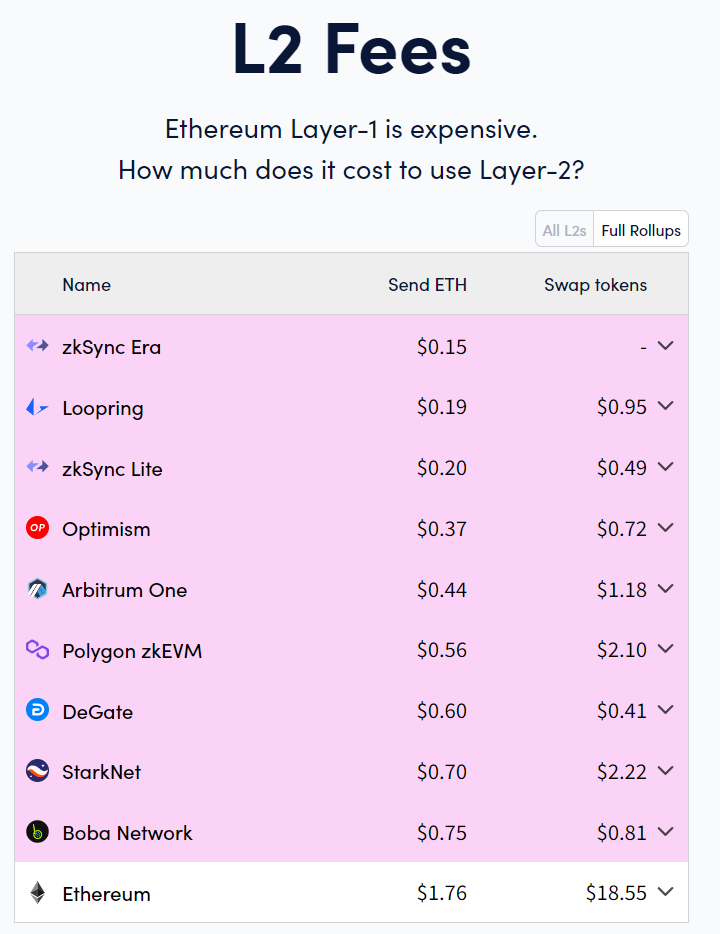Sort by the Send ETH column header

(x=427, y=285)
